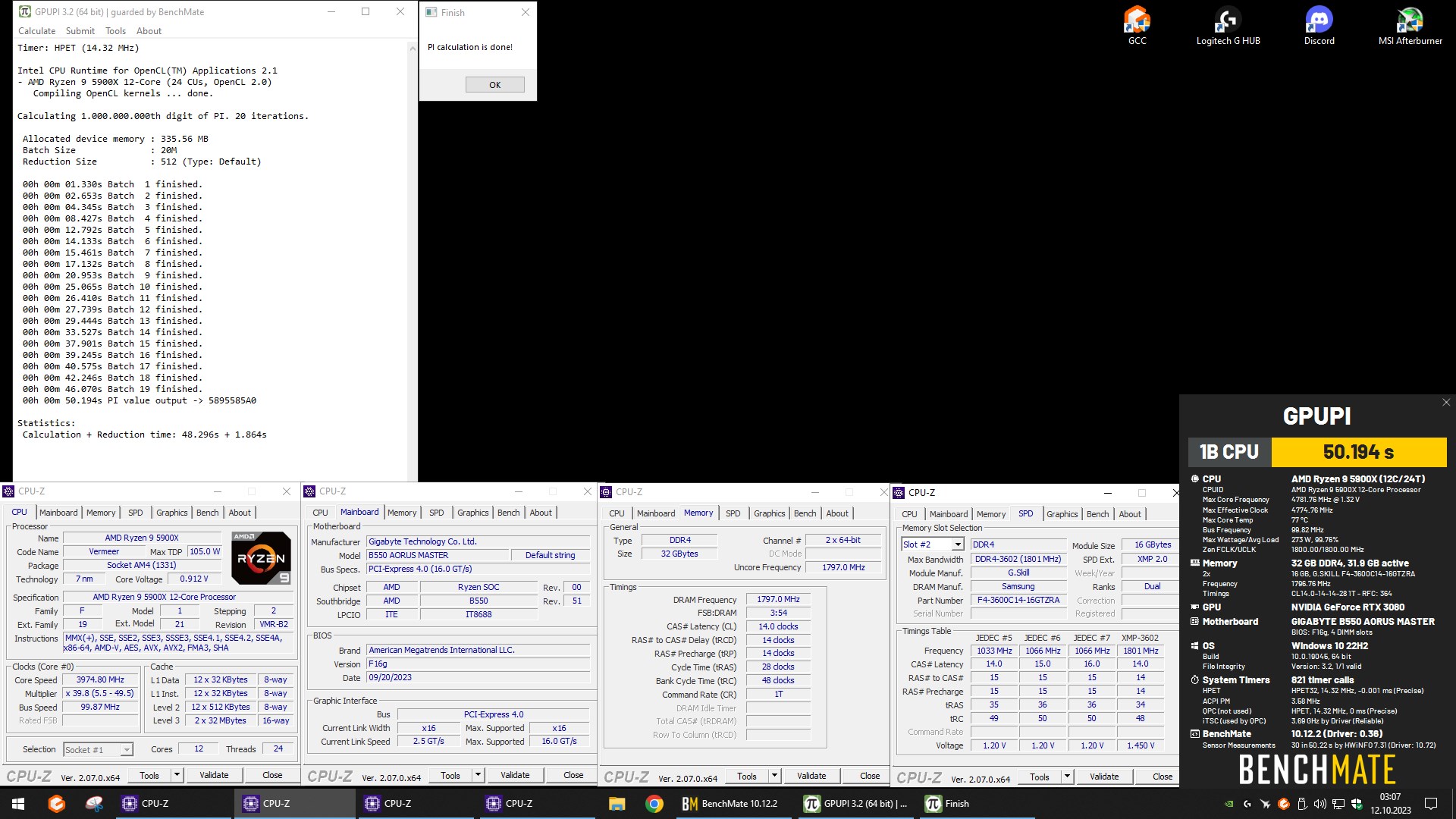Open the Logitech G tray icon

tap(1247, 804)
